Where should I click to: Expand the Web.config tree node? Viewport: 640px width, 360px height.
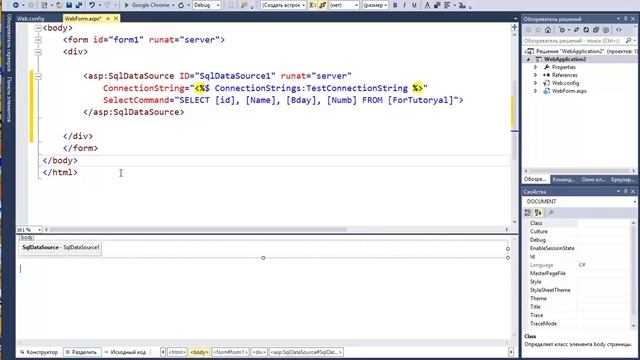pyautogui.click(x=536, y=83)
